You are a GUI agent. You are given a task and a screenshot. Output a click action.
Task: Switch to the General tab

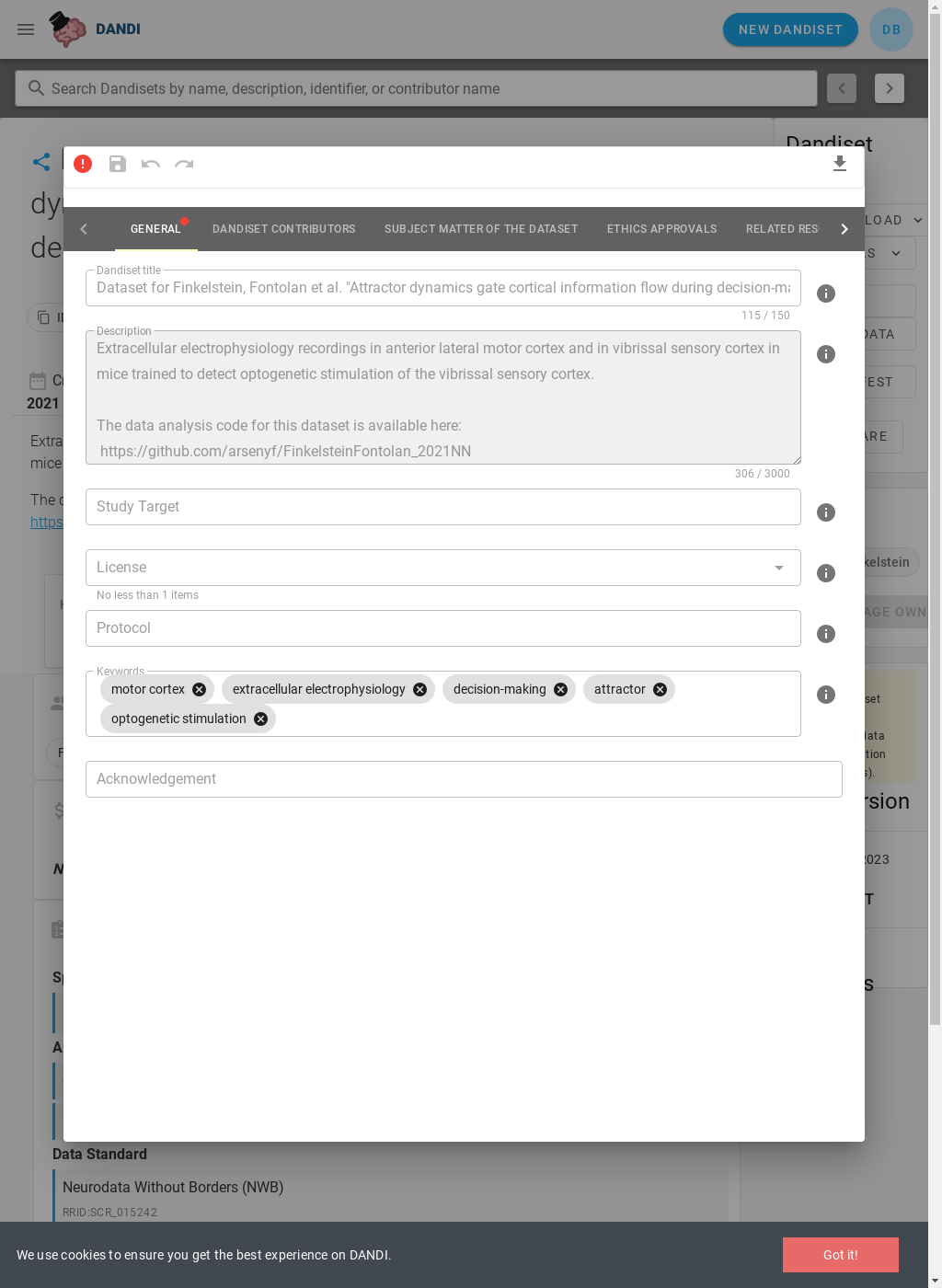pyautogui.click(x=155, y=229)
